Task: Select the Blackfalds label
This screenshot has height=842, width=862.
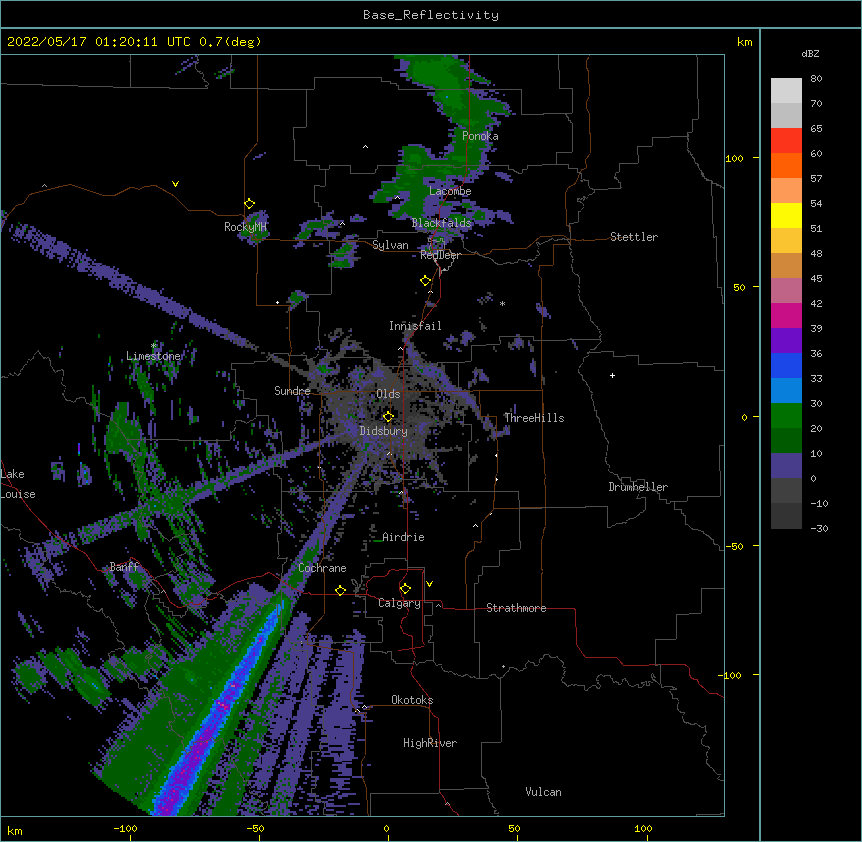Action: point(441,223)
